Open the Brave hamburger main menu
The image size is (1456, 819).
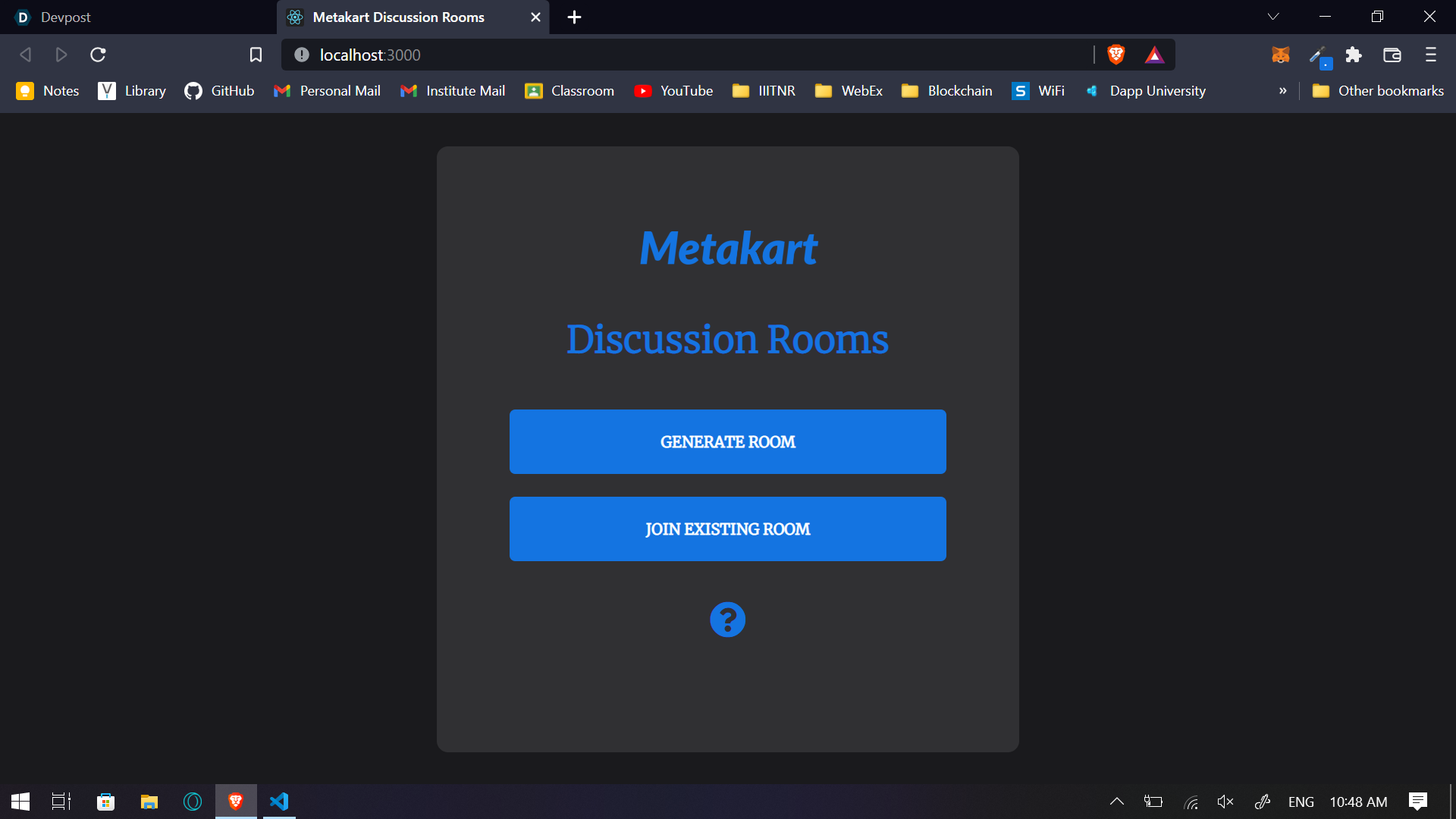tap(1430, 55)
